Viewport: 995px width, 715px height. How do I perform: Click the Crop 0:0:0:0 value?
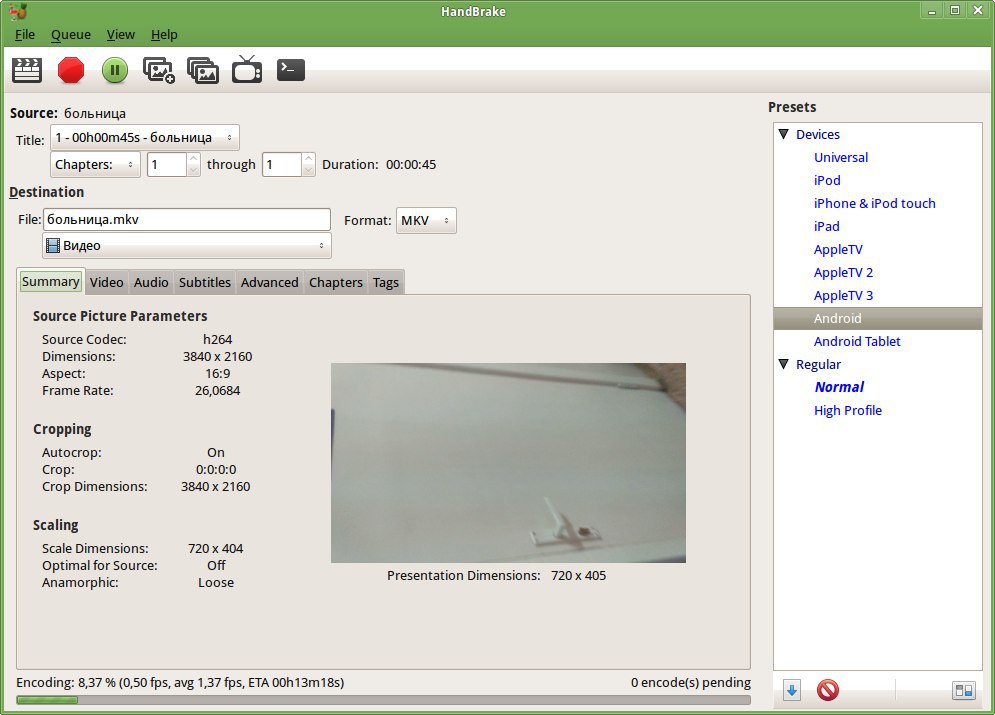pos(216,469)
